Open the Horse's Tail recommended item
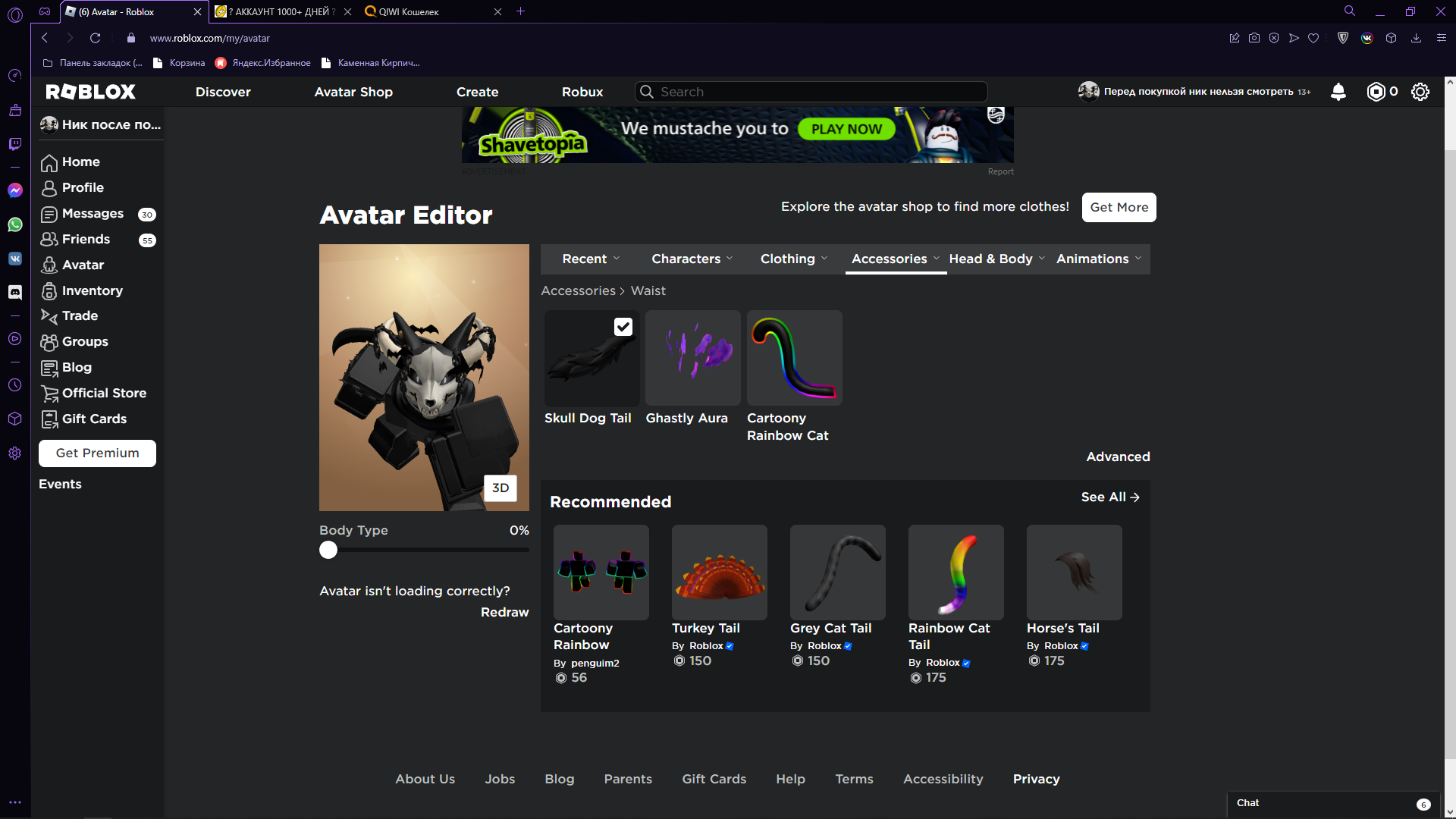The width and height of the screenshot is (1456, 819). click(x=1074, y=573)
